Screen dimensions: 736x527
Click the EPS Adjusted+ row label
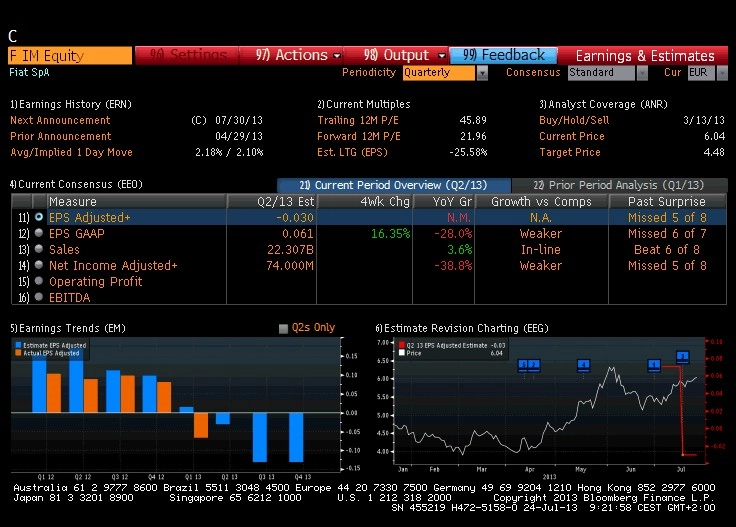pos(90,218)
